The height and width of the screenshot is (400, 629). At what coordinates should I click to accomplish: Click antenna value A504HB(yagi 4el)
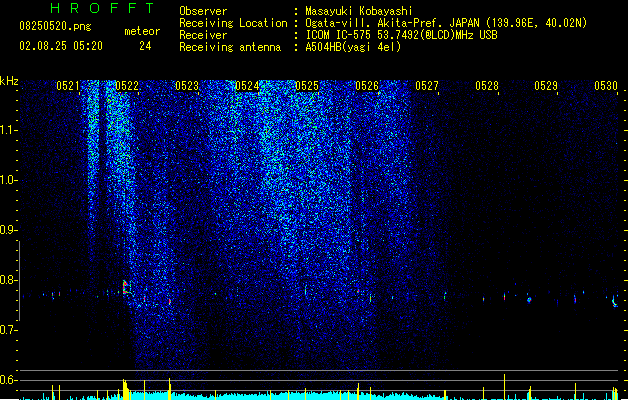pyautogui.click(x=353, y=47)
